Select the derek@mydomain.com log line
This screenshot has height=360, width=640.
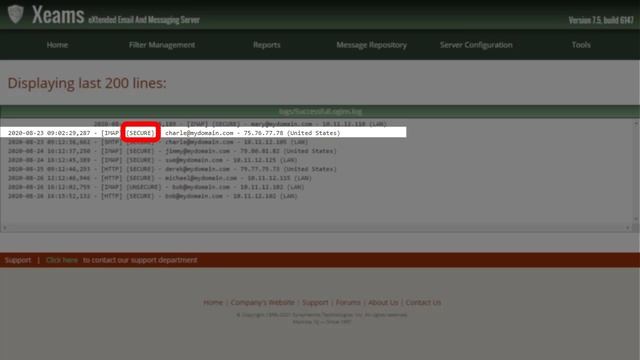pyautogui.click(x=172, y=169)
